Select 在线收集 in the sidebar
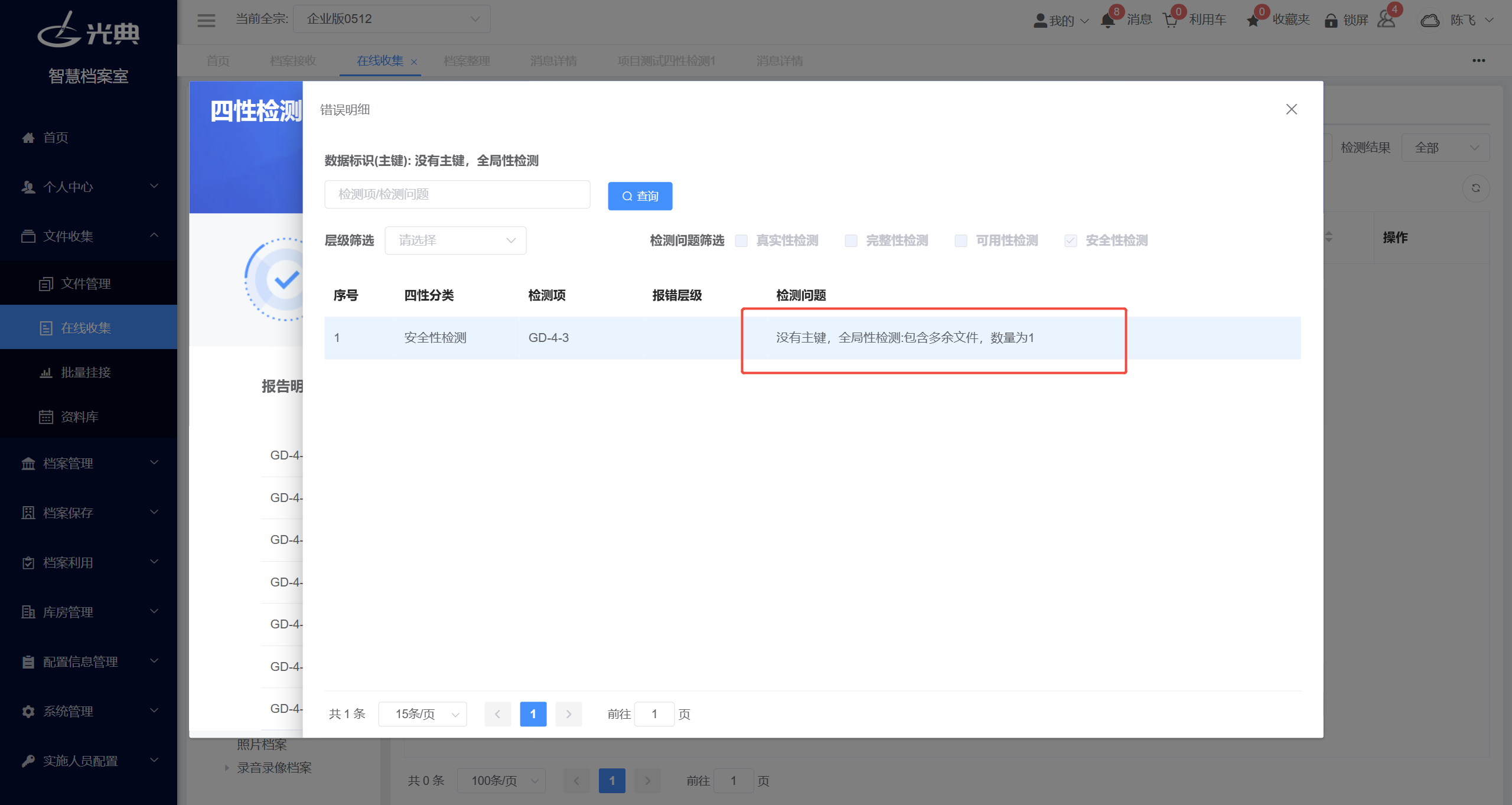This screenshot has width=1512, height=805. click(89, 328)
